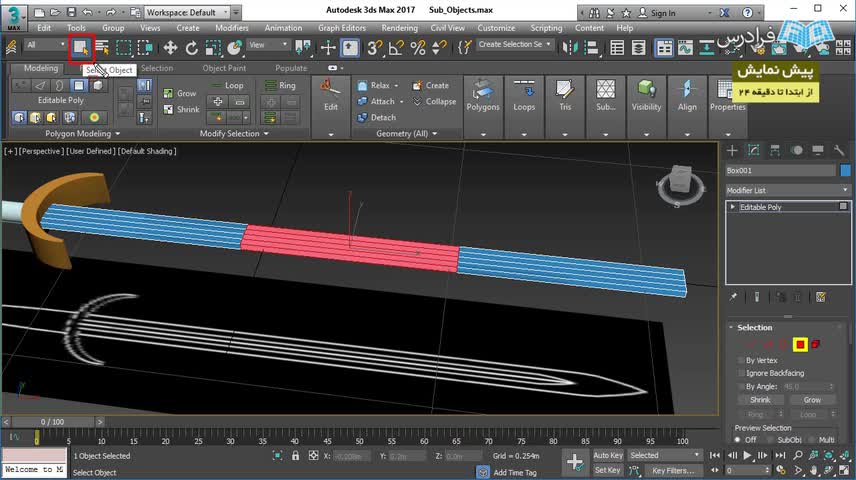Click the object color swatch beside Box001

point(846,171)
